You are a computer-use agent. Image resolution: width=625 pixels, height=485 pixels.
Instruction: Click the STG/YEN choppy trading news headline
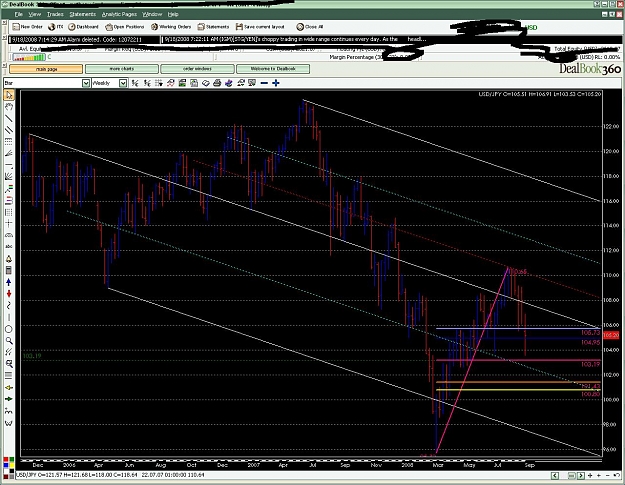295,39
